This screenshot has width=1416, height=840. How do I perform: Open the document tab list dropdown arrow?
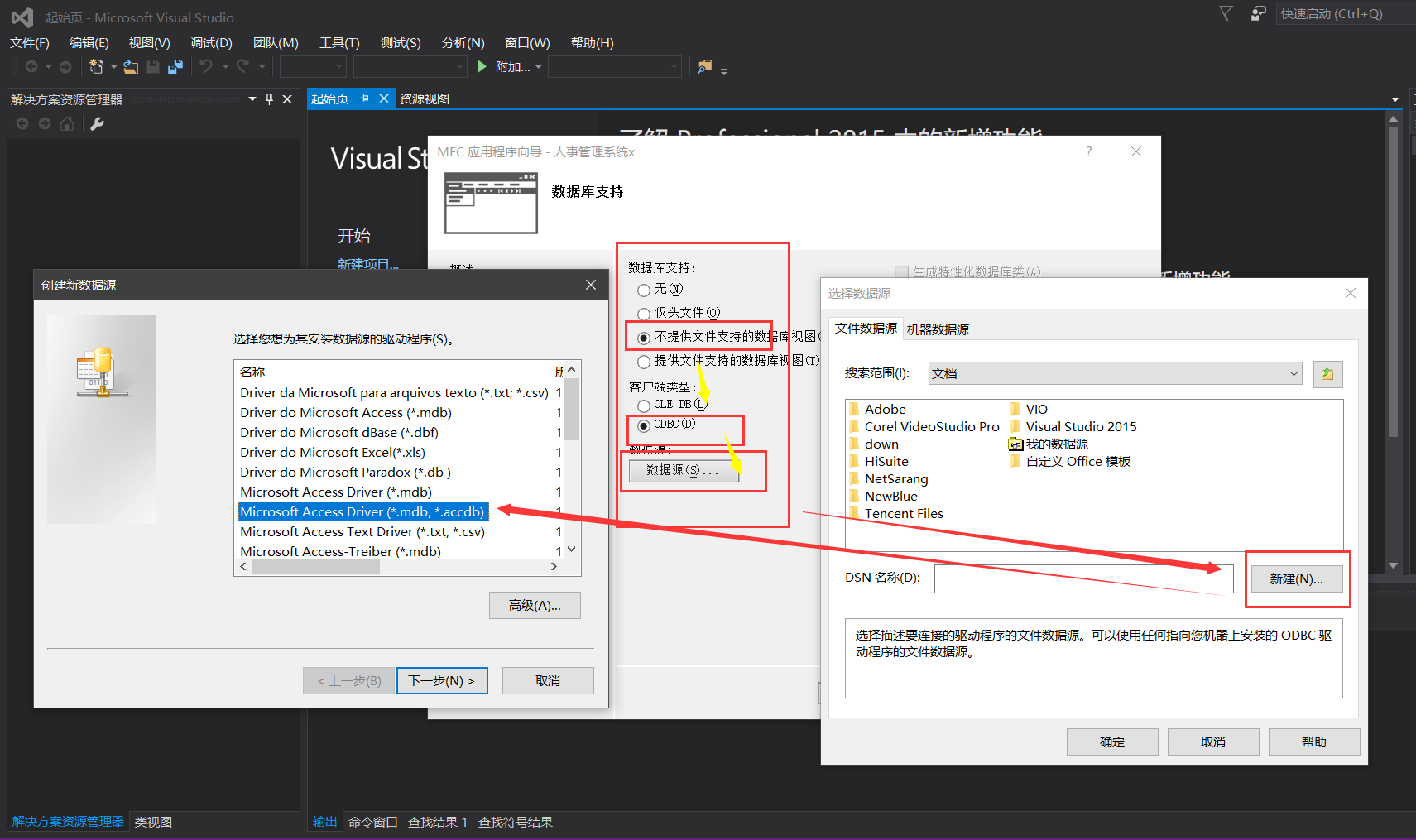pyautogui.click(x=1395, y=99)
